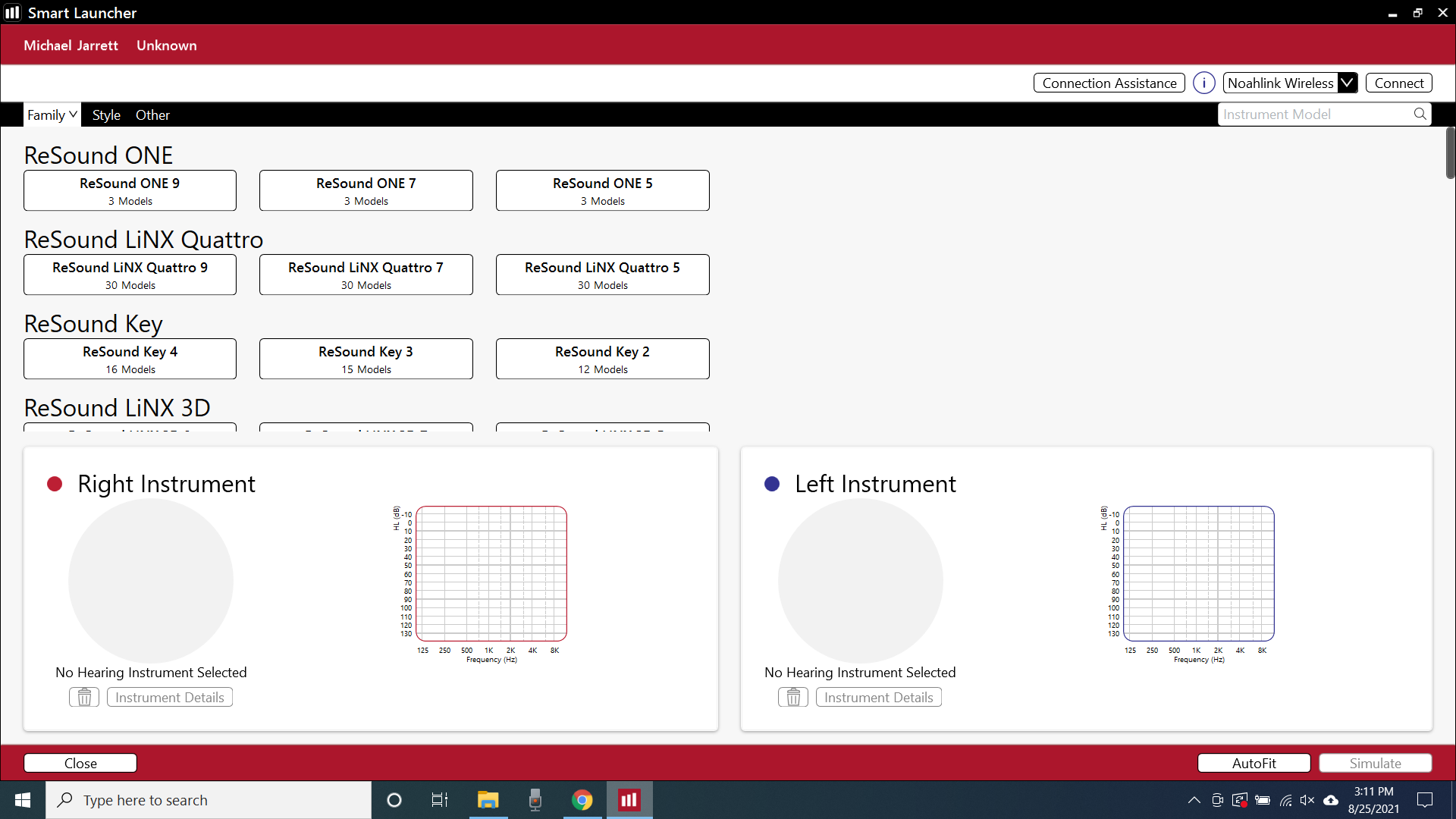Click the Connect button
The image size is (1456, 819).
(x=1398, y=83)
